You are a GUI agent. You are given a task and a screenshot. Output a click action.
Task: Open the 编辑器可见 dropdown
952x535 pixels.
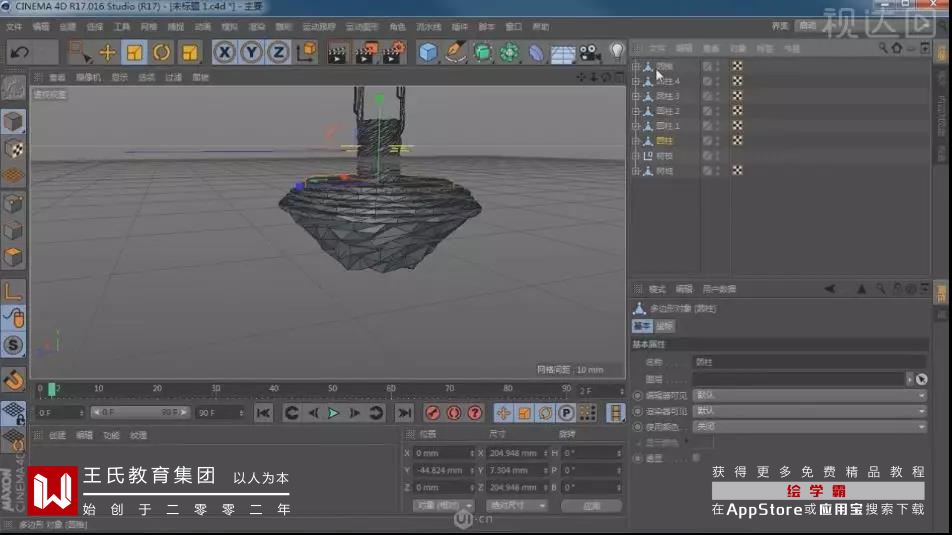pos(809,395)
